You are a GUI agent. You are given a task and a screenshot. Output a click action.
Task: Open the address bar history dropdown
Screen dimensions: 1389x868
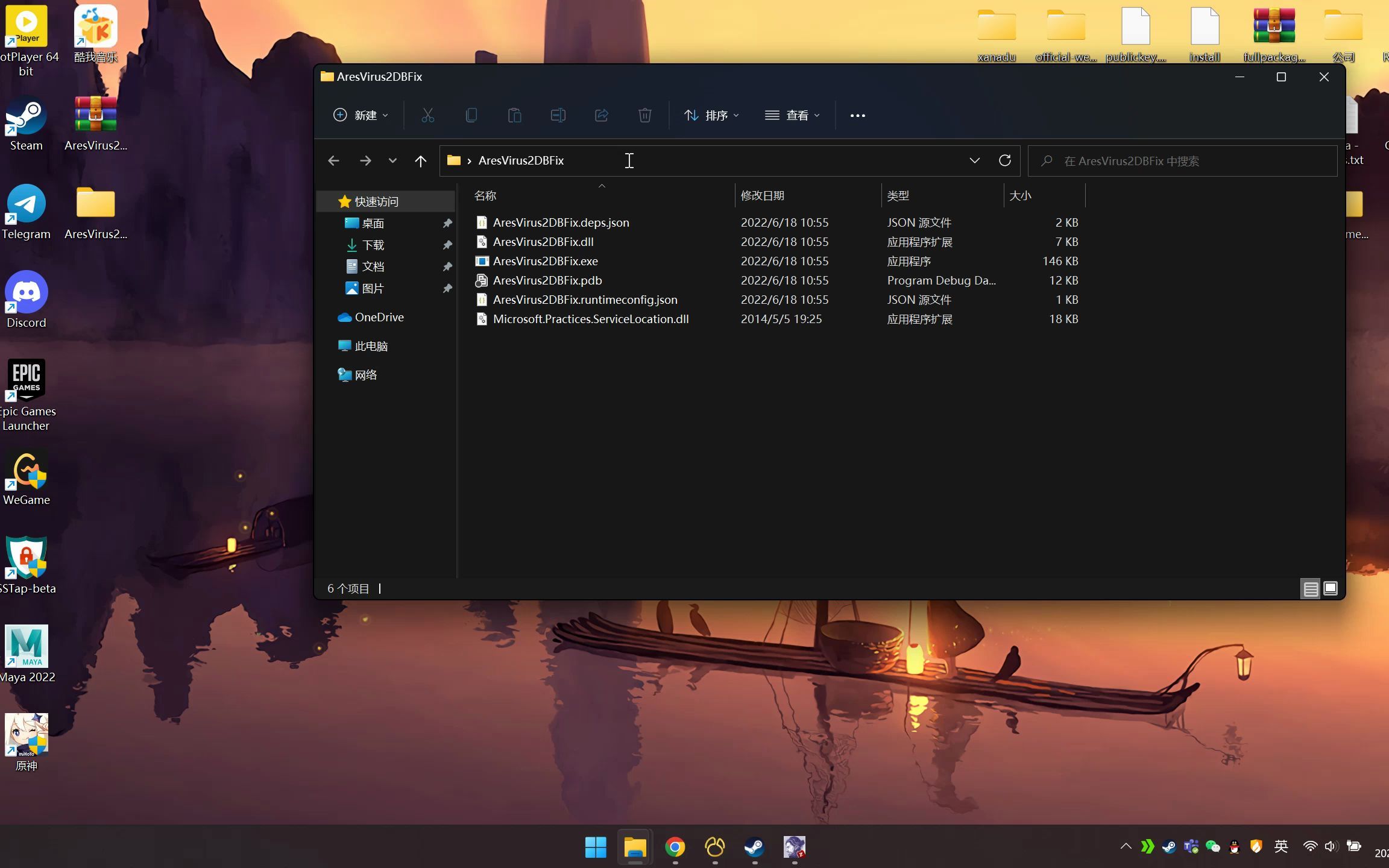(x=974, y=160)
